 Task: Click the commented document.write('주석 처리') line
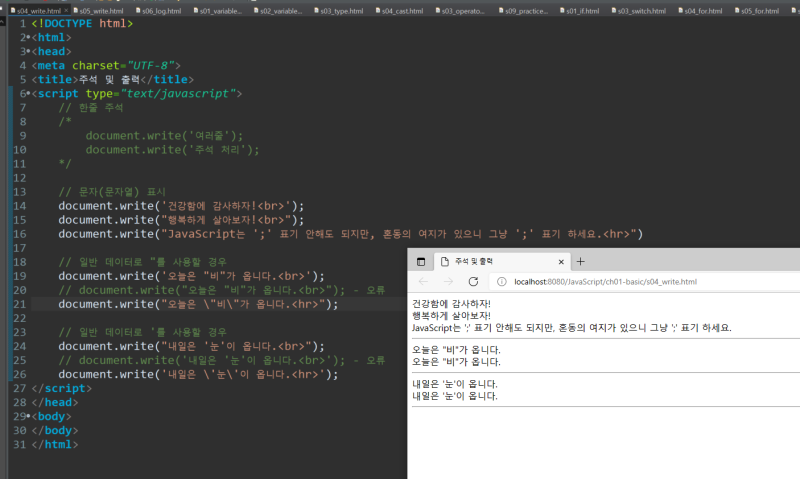[x=172, y=150]
